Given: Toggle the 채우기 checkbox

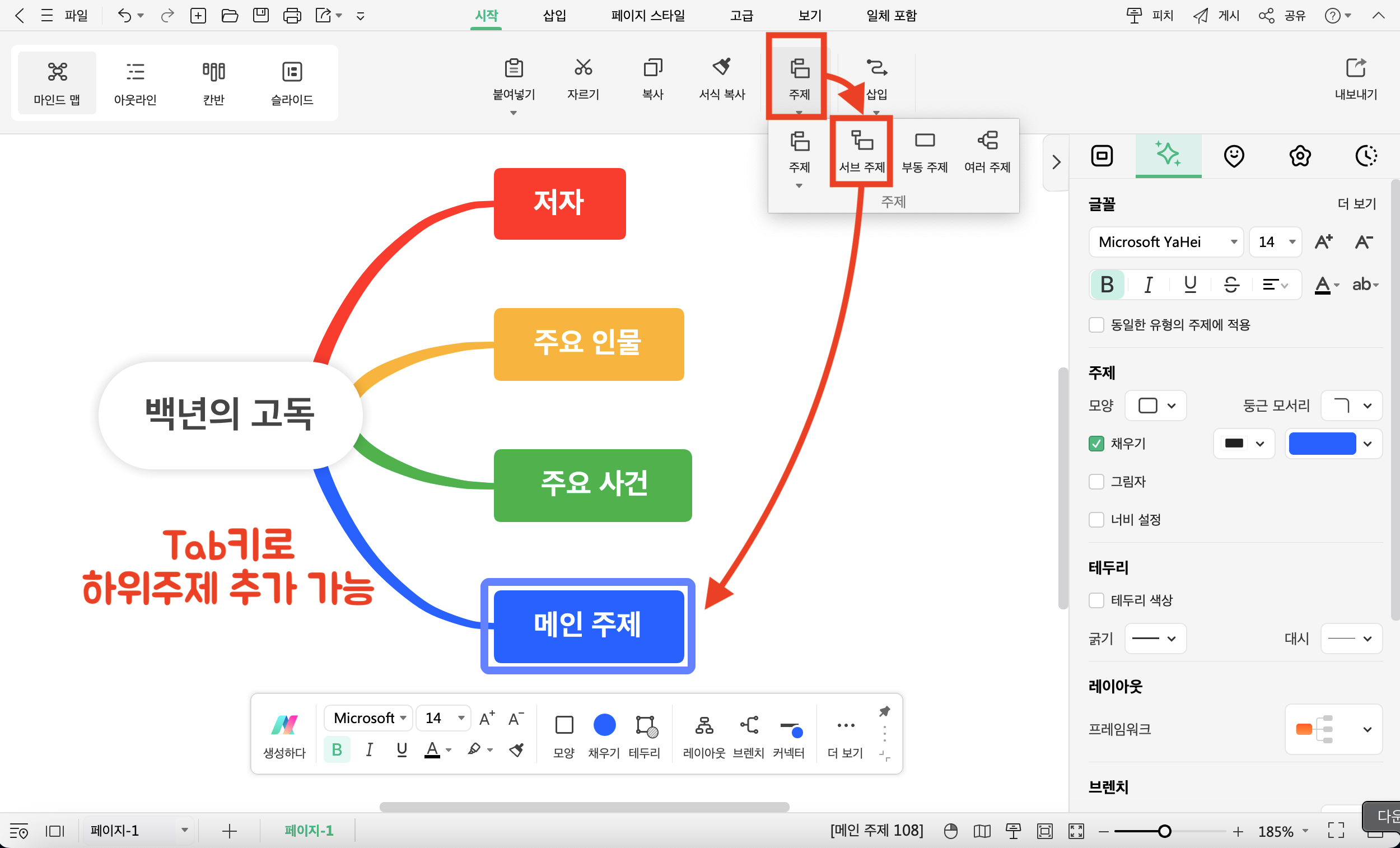Looking at the screenshot, I should (1095, 443).
